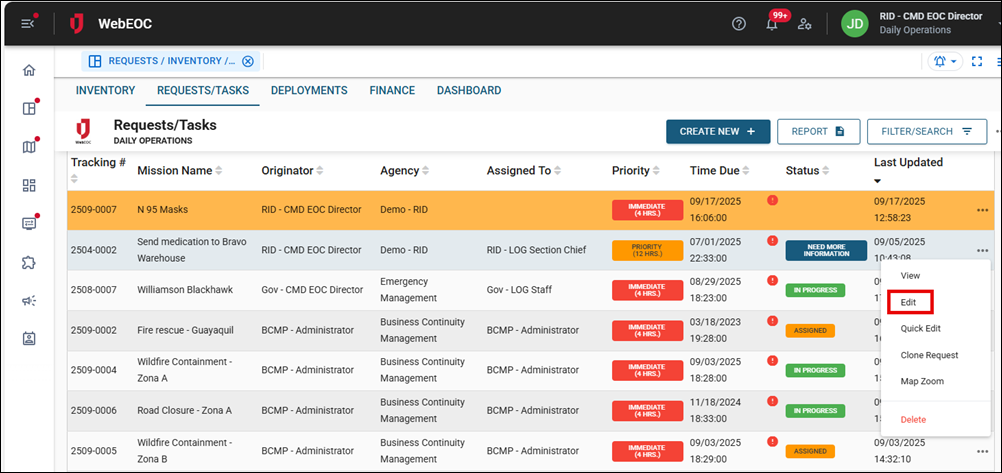Open the hamburger navigation menu
1002x473 pixels.
coord(28,23)
